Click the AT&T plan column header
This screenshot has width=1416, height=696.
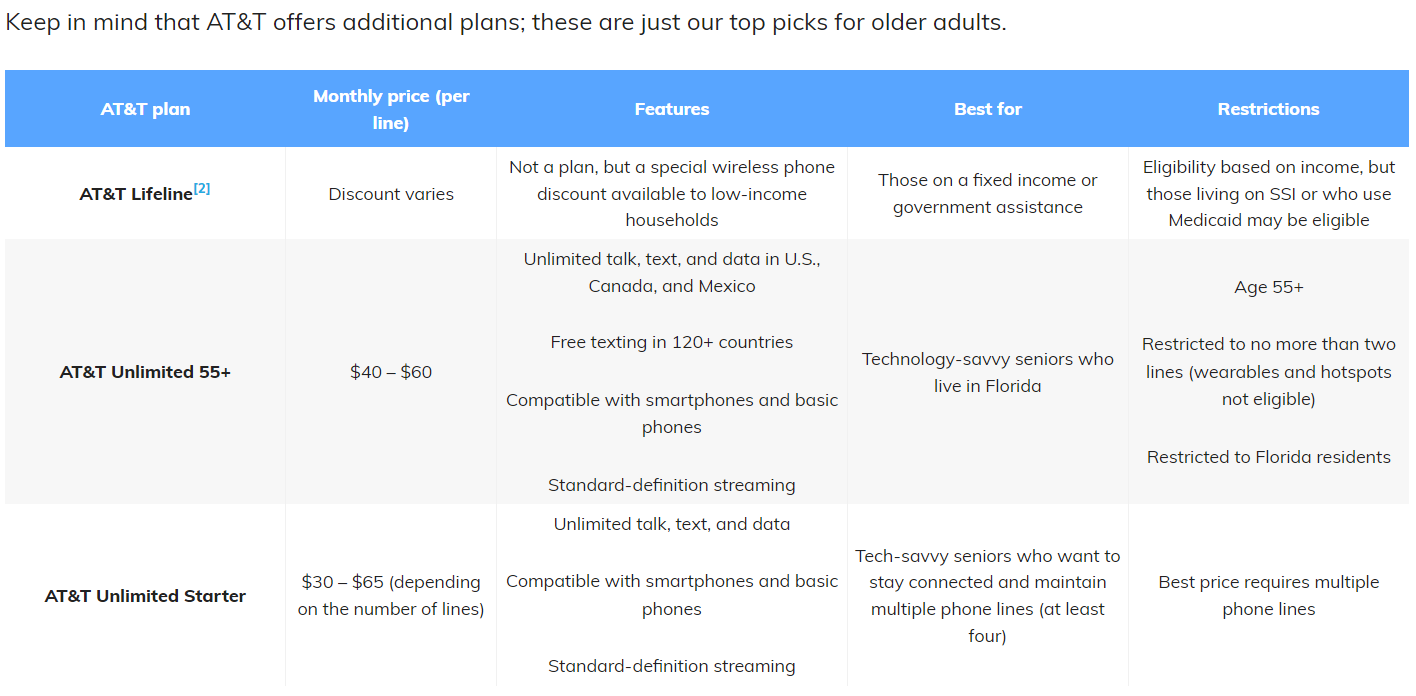tap(145, 109)
